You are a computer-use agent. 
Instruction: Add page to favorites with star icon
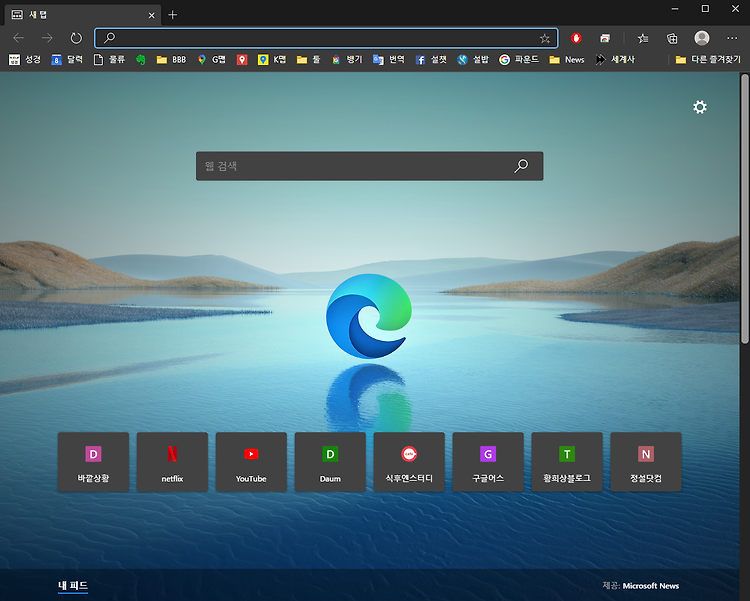tap(545, 39)
